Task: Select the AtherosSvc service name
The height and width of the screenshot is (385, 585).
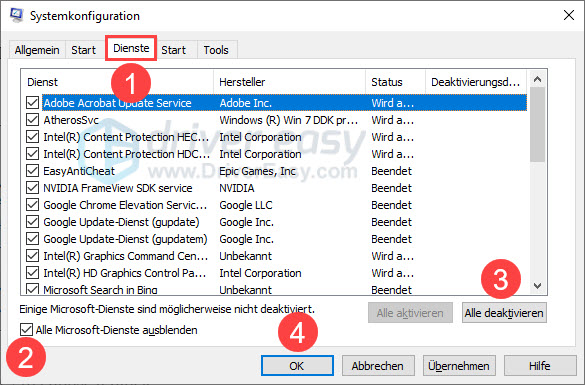Action: 71,120
